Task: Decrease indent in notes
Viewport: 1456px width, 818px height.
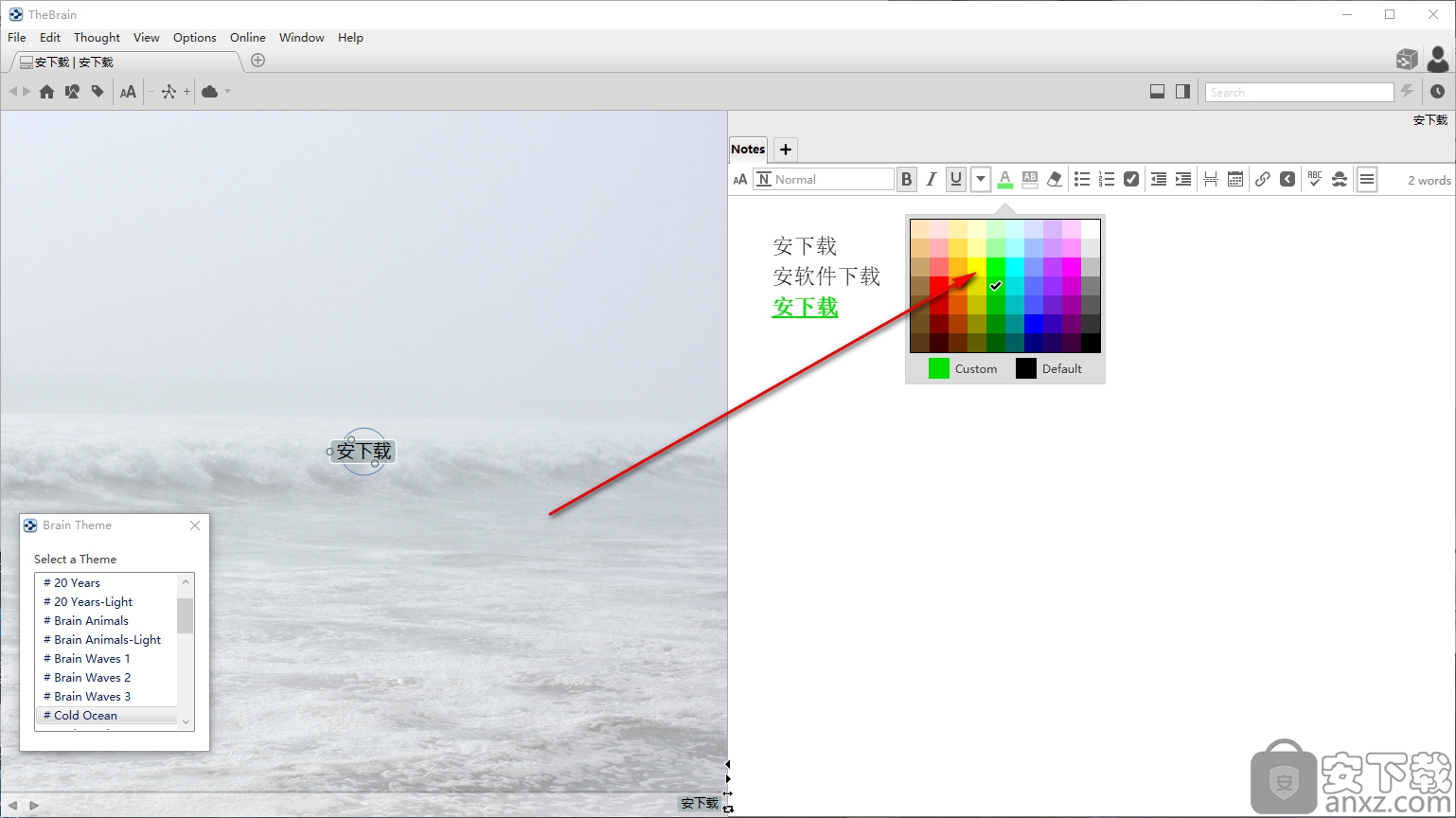Action: click(1159, 179)
